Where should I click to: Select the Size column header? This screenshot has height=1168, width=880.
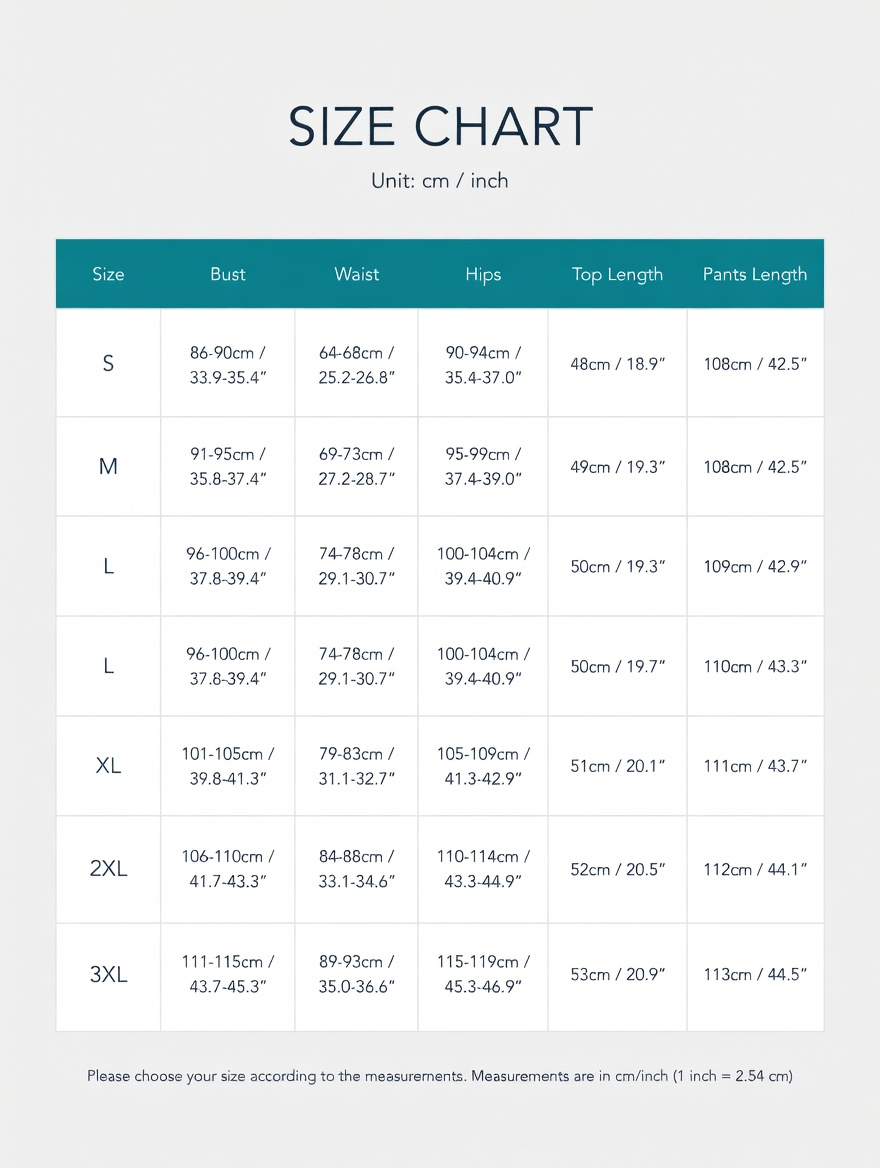(x=108, y=274)
